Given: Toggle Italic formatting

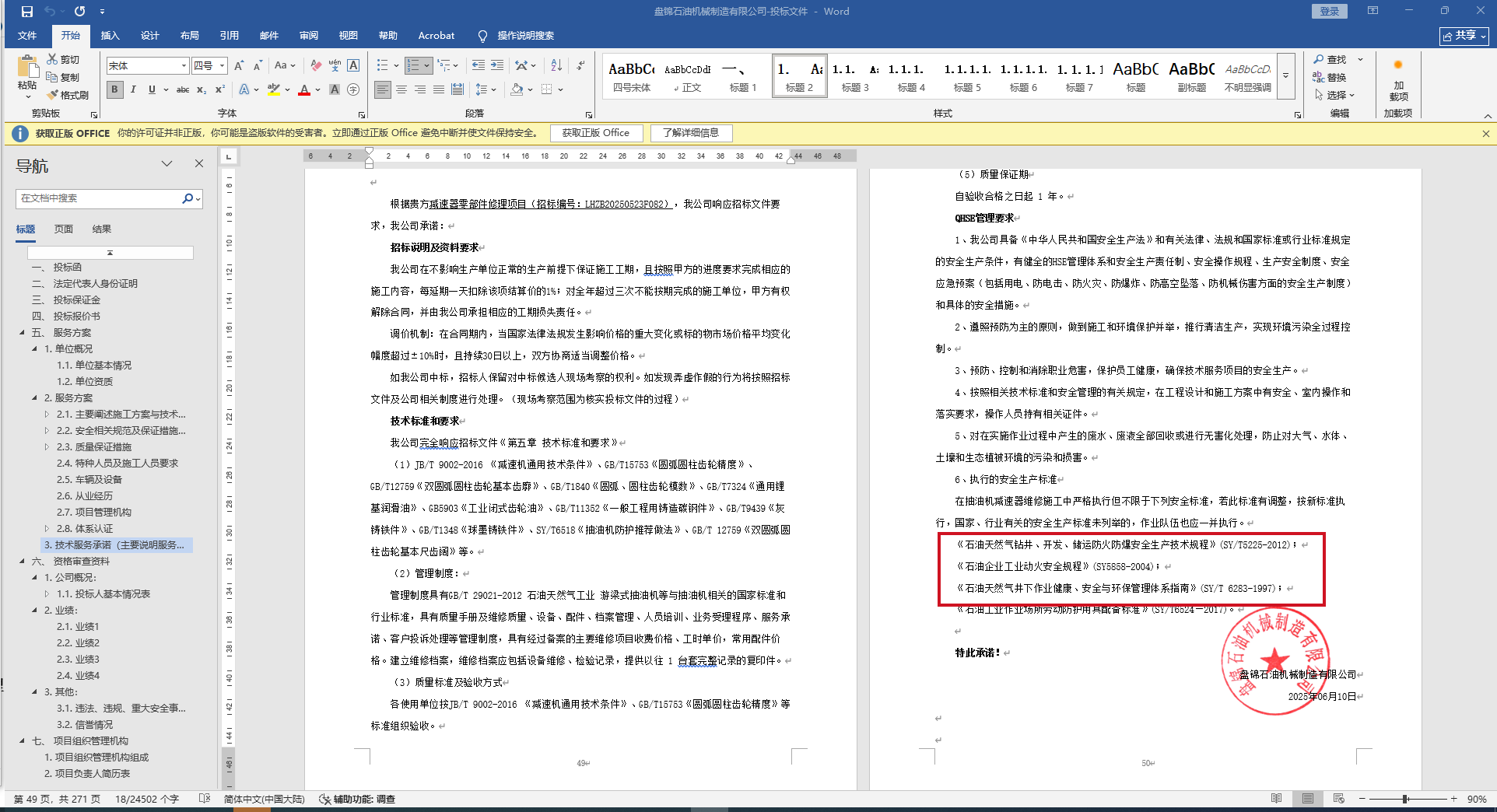Looking at the screenshot, I should pyautogui.click(x=133, y=89).
